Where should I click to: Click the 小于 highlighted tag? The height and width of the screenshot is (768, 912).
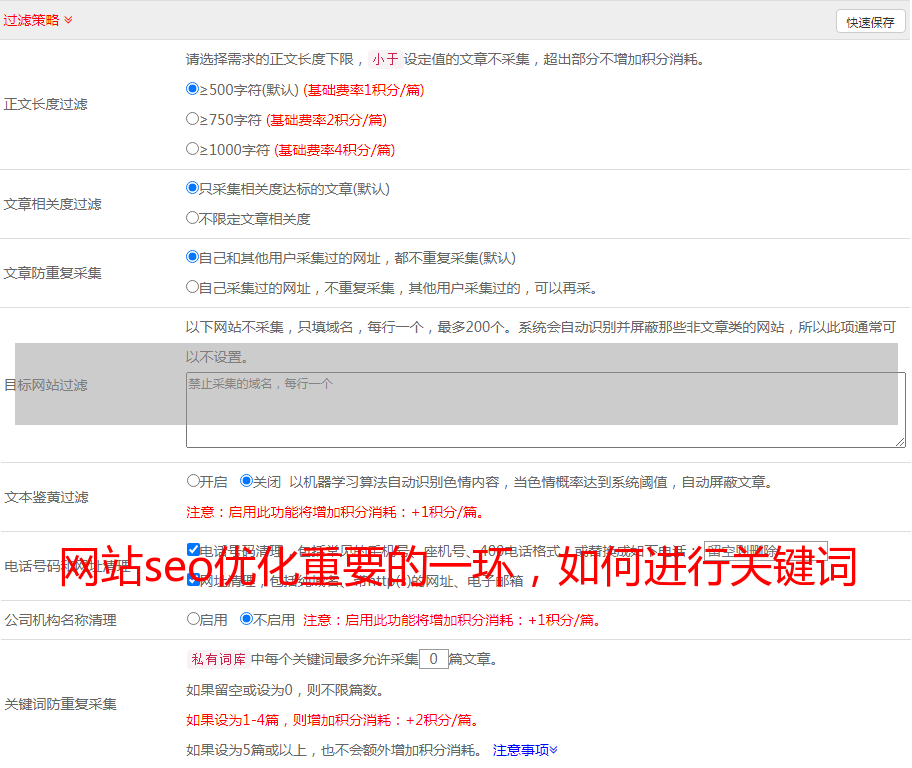pos(385,59)
